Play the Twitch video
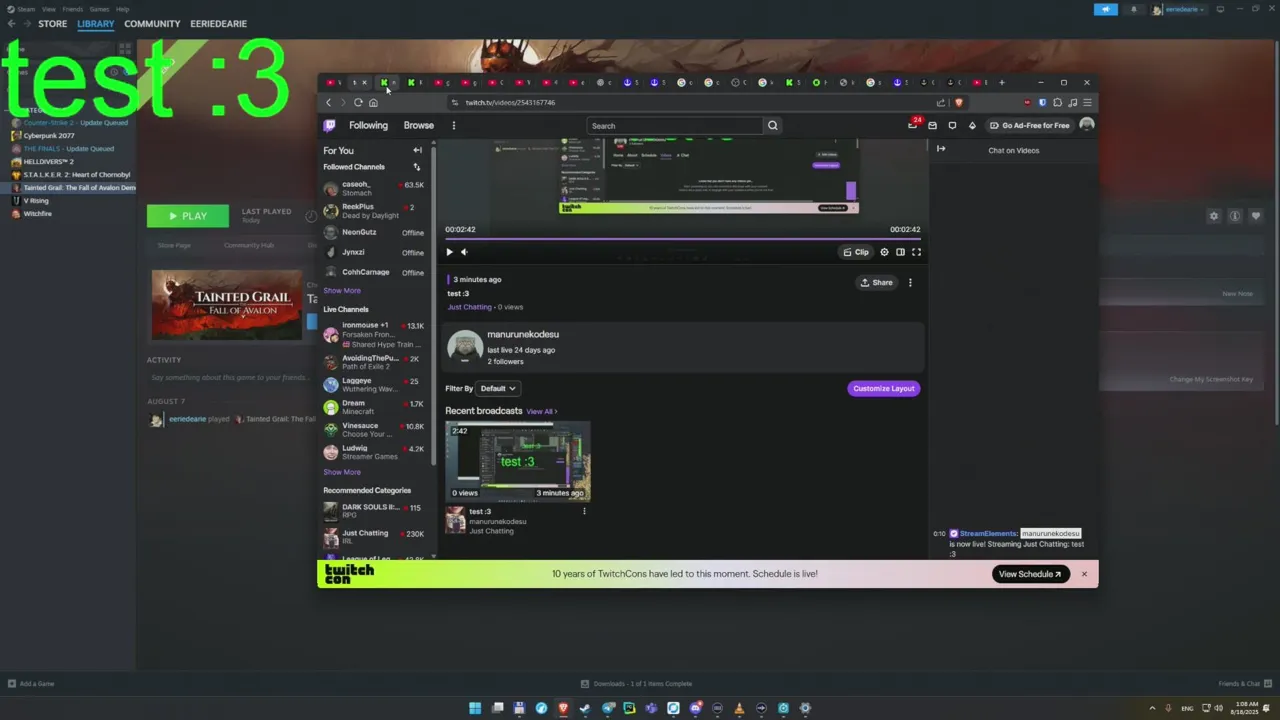 (x=449, y=252)
